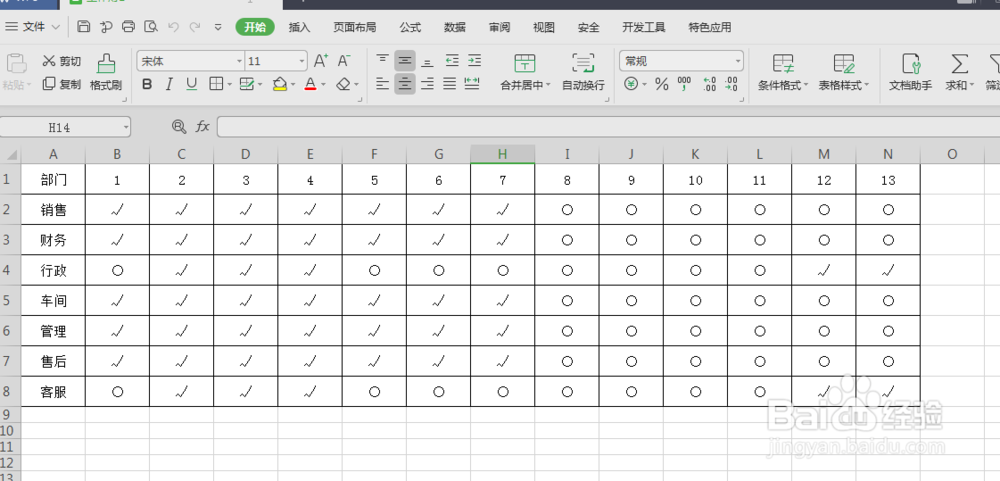The height and width of the screenshot is (481, 1000).
Task: Apply distributed alignment
Action: pos(472,84)
